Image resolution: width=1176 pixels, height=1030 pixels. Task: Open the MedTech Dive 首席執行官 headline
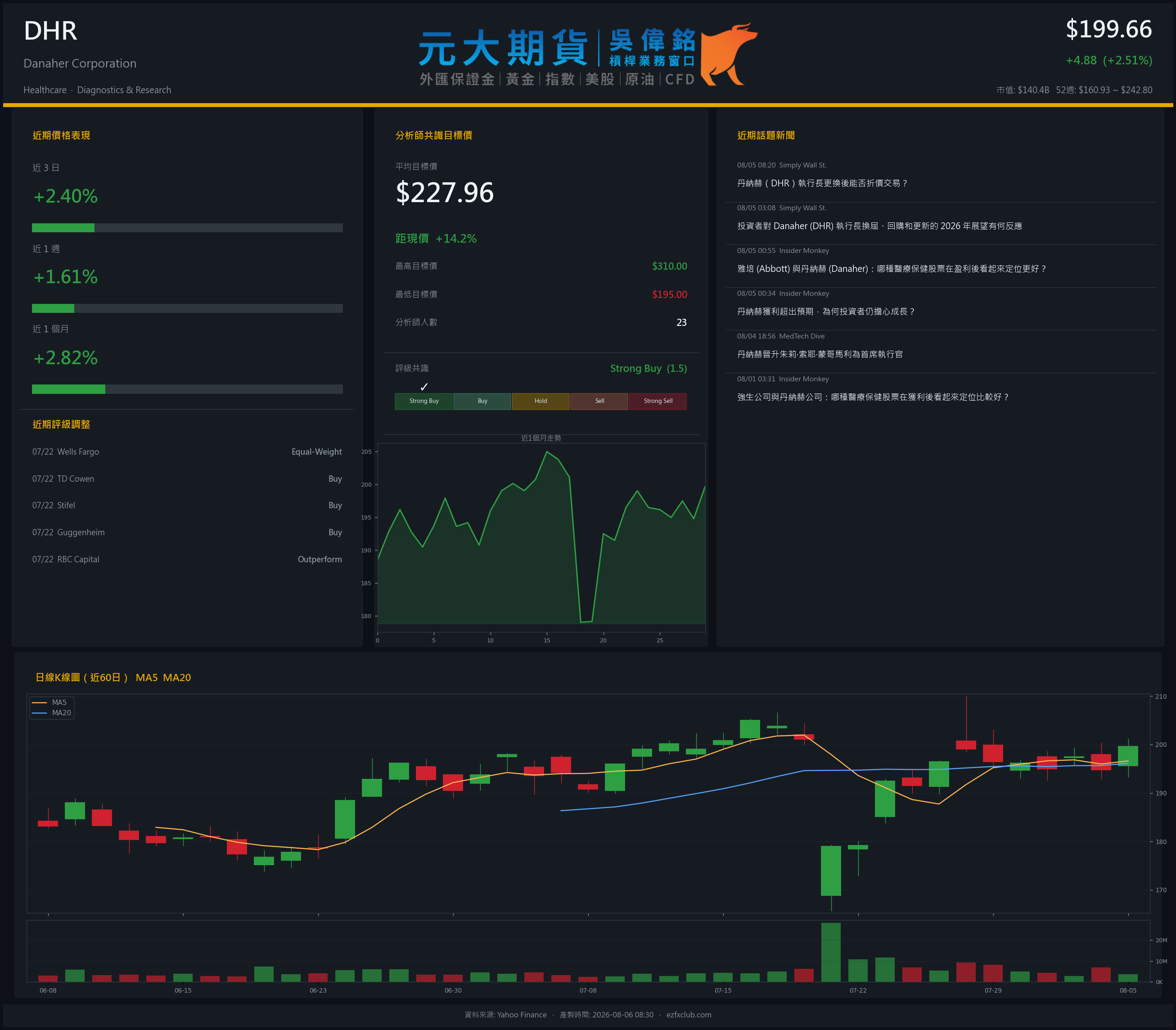(820, 354)
